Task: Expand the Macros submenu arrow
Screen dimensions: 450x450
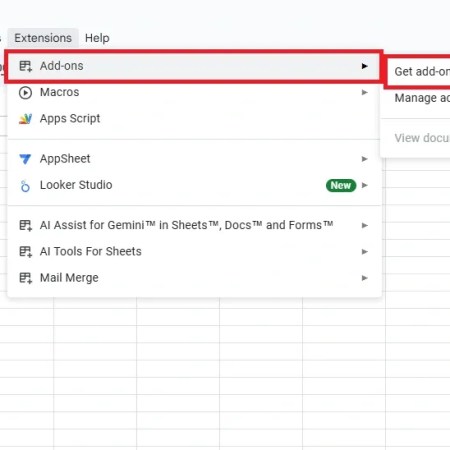Action: click(x=365, y=92)
